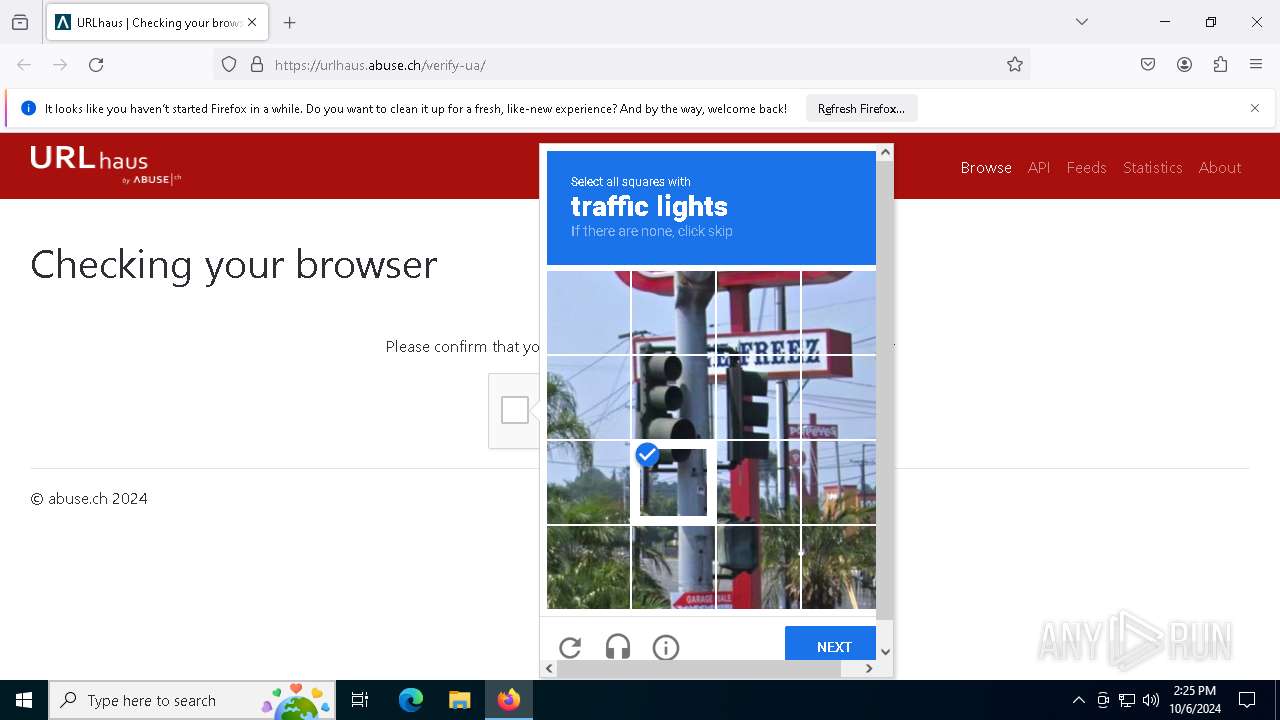Open captcha help info icon
The image size is (1280, 720).
click(666, 647)
